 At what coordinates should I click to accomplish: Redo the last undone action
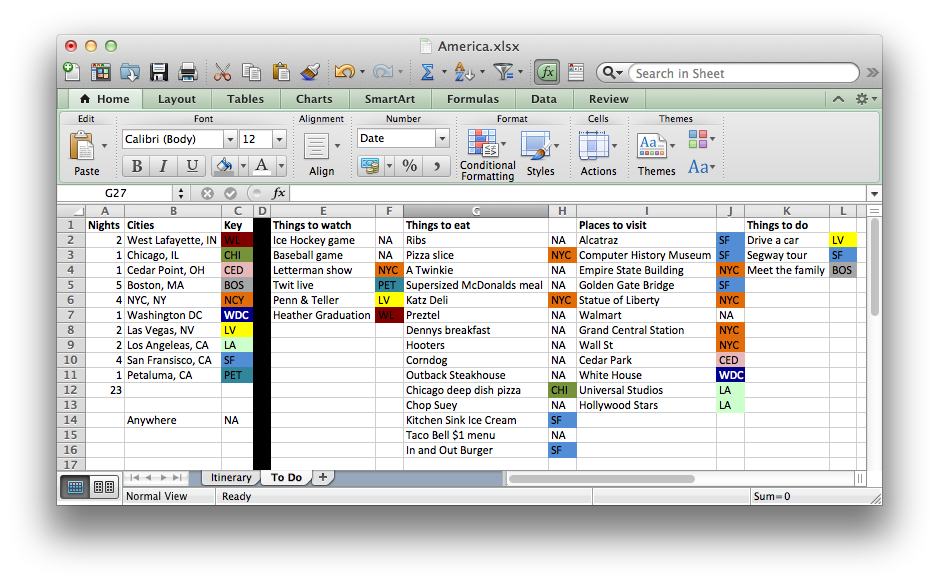[382, 72]
